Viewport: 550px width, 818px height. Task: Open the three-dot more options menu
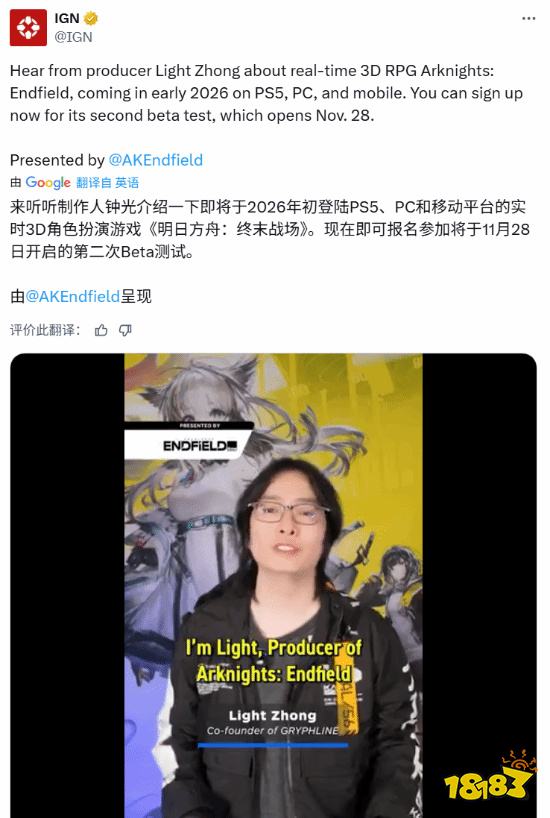pos(528,18)
